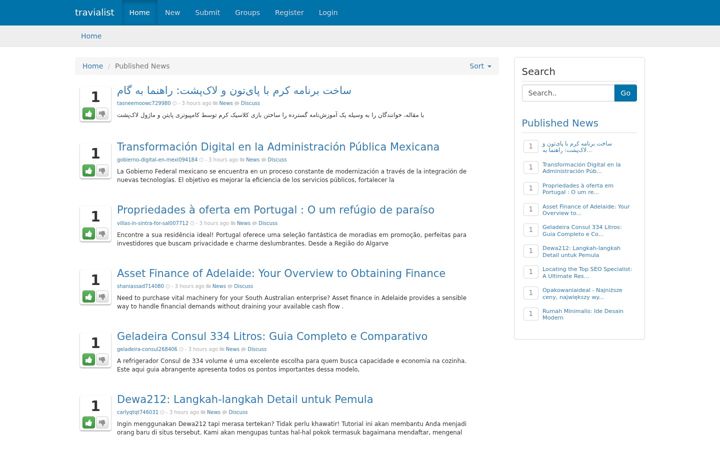
Task: Open sidebar link Rumah Minimalis: Ide Desain Modern
Action: 583,314
